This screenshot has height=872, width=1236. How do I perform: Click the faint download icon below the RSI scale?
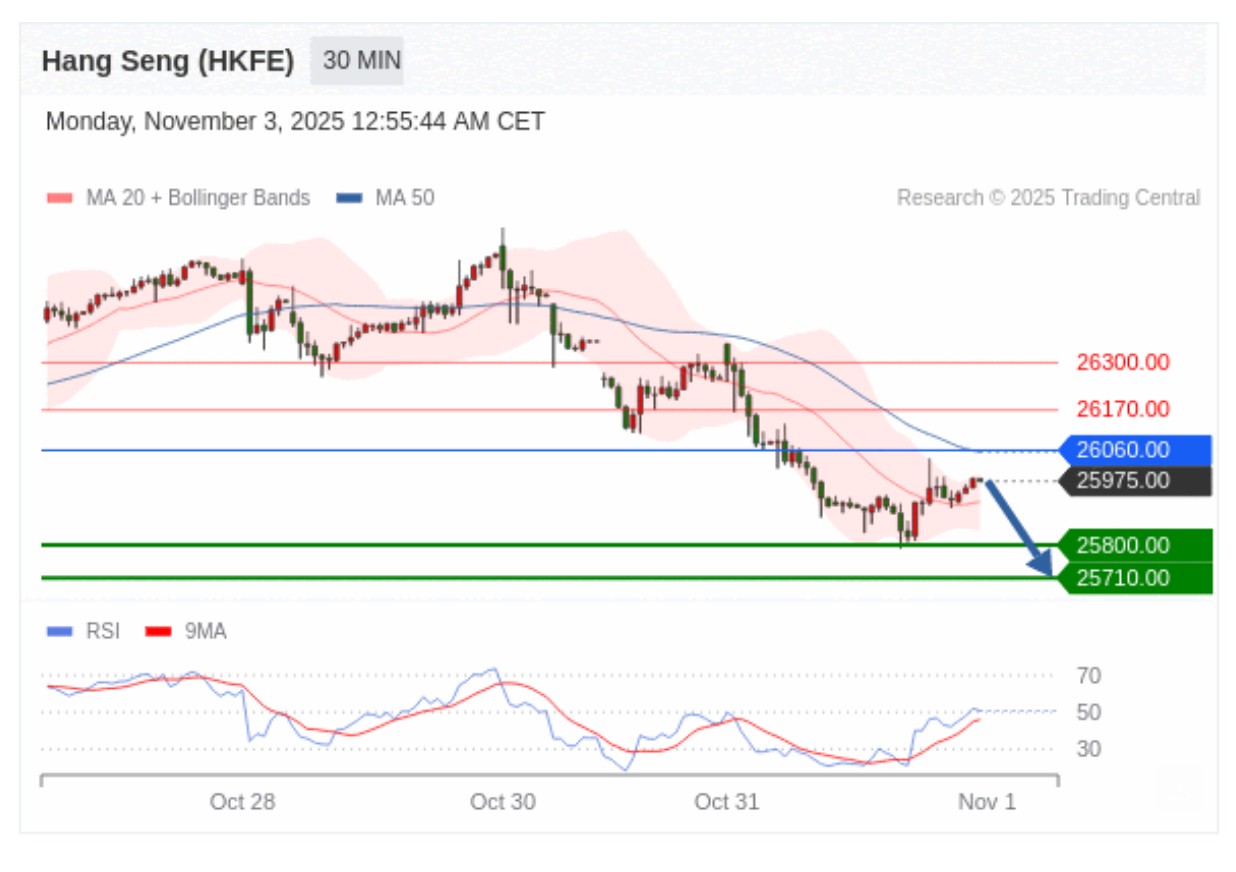click(1179, 787)
